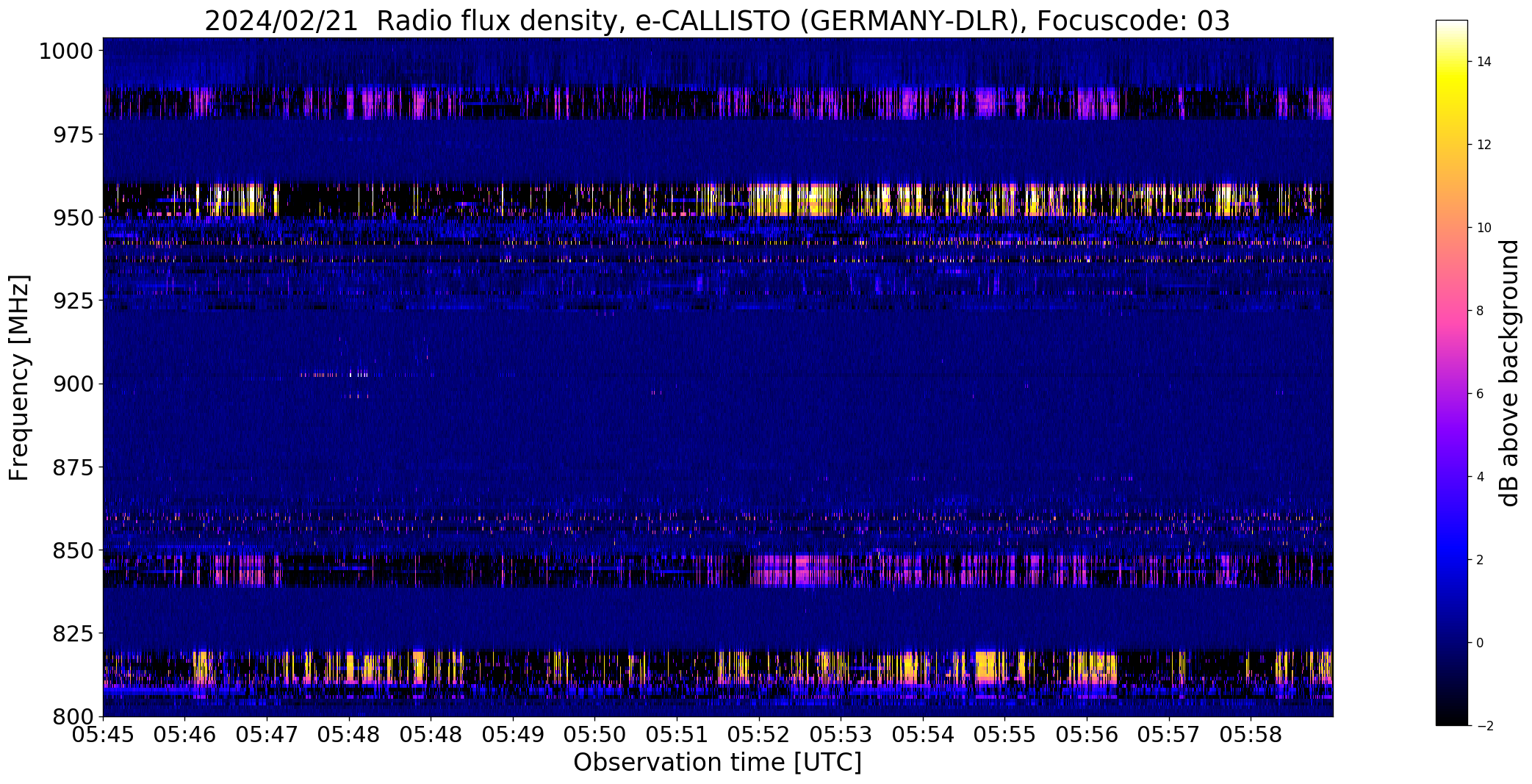Click the 05:51 time tick label
Image resolution: width=1532 pixels, height=784 pixels.
(x=677, y=735)
